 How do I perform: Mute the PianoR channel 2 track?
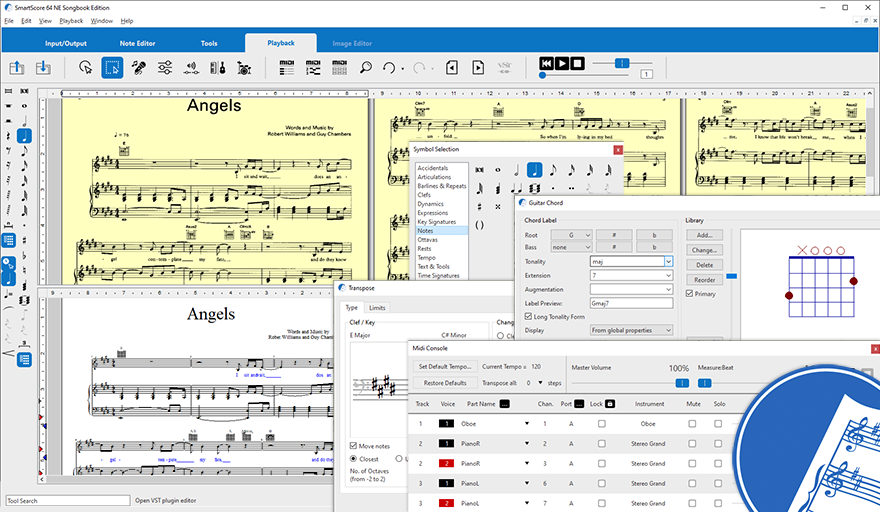click(692, 444)
